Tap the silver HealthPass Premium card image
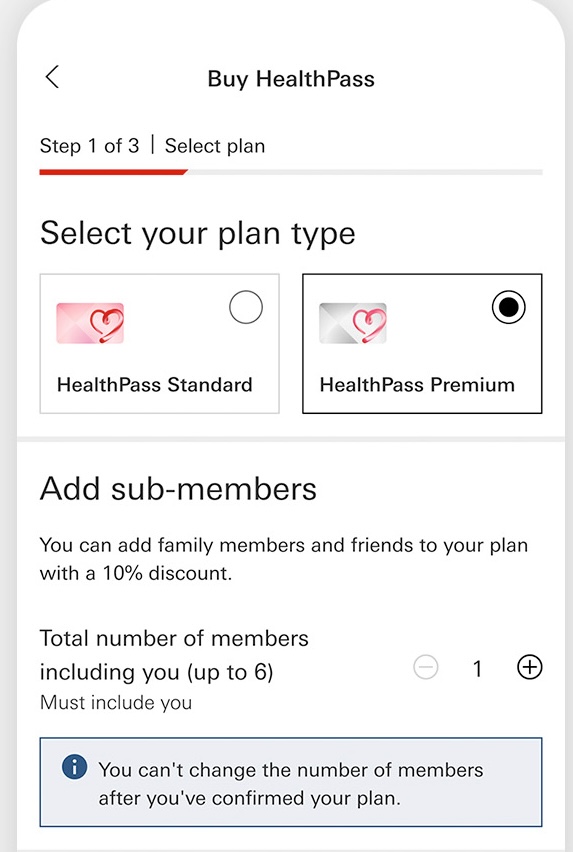This screenshot has width=573, height=852. click(x=353, y=323)
